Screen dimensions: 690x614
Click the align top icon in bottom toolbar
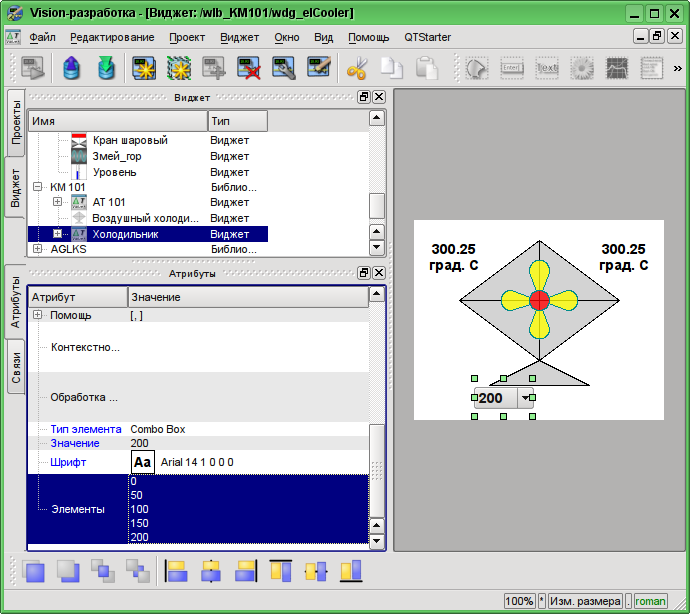281,572
